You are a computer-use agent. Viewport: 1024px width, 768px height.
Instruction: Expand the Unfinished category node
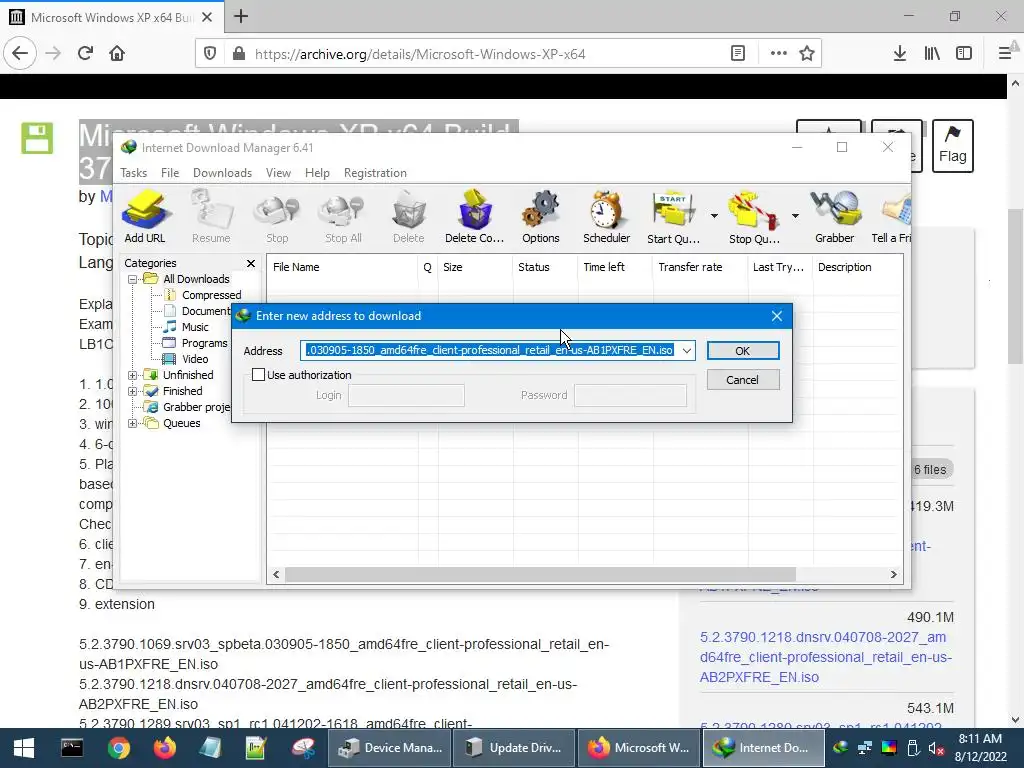coord(133,375)
